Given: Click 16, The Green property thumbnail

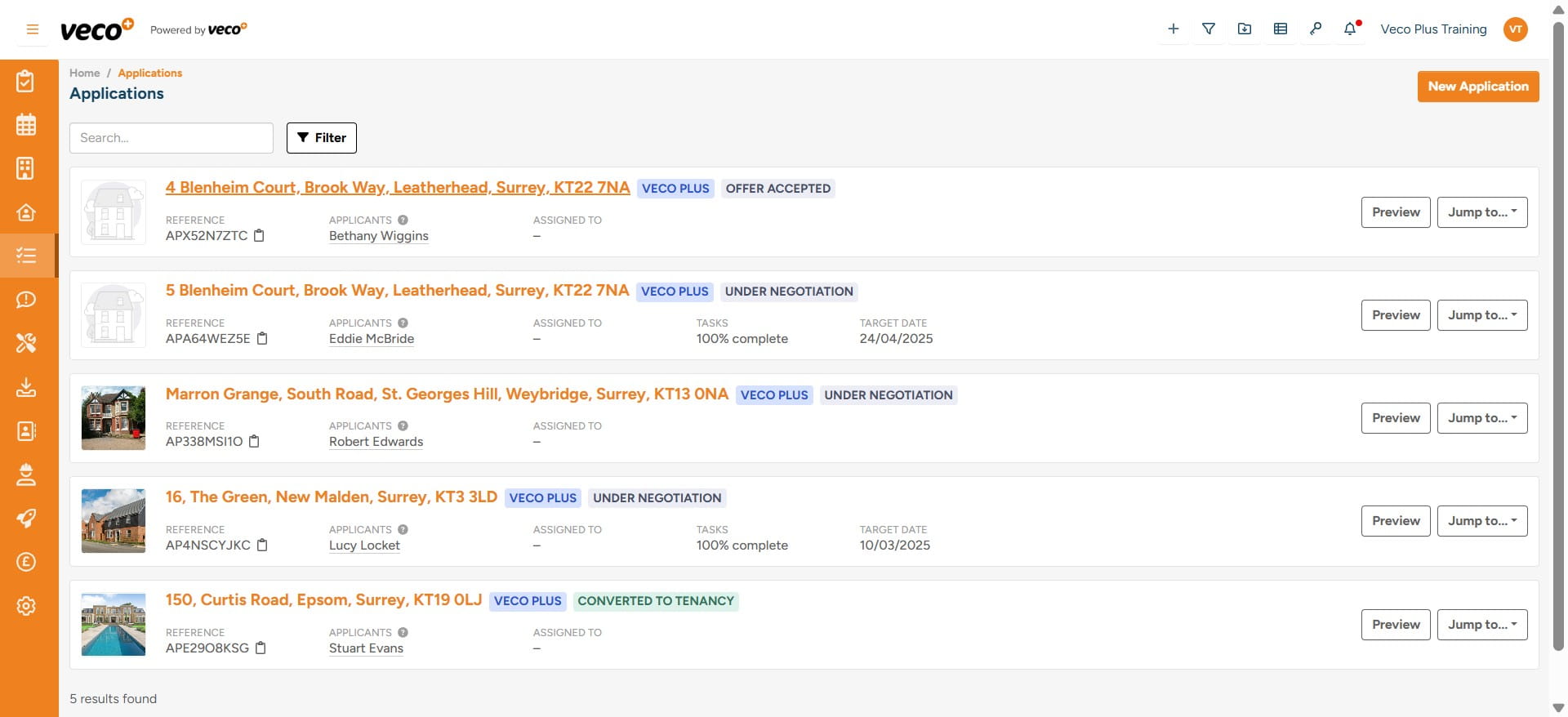Looking at the screenshot, I should pos(114,521).
